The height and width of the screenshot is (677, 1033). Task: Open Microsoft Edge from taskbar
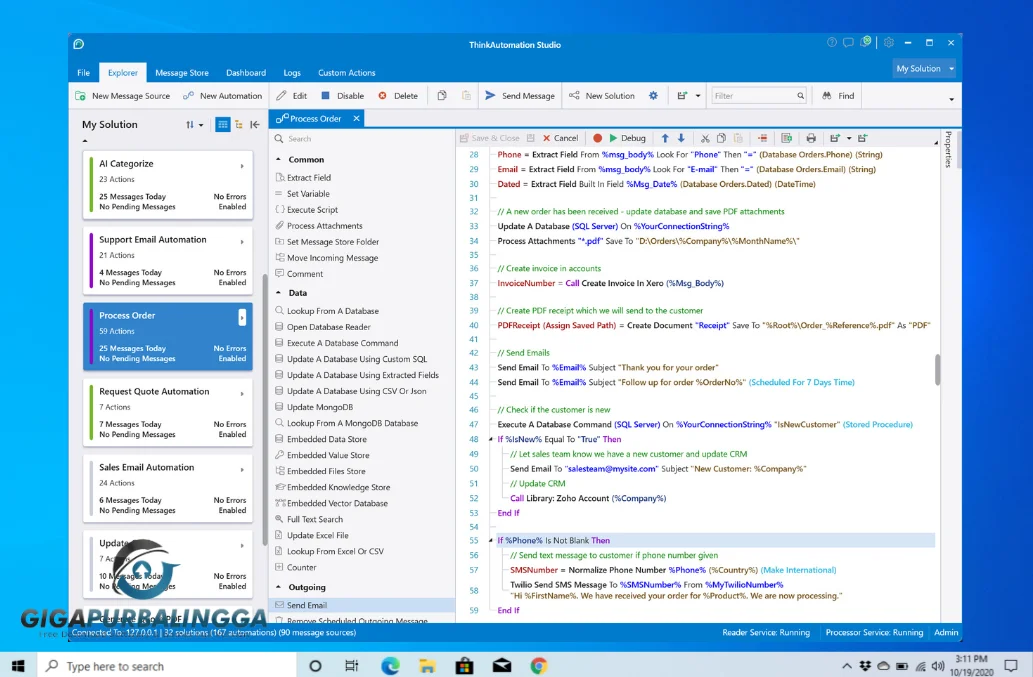[x=390, y=666]
